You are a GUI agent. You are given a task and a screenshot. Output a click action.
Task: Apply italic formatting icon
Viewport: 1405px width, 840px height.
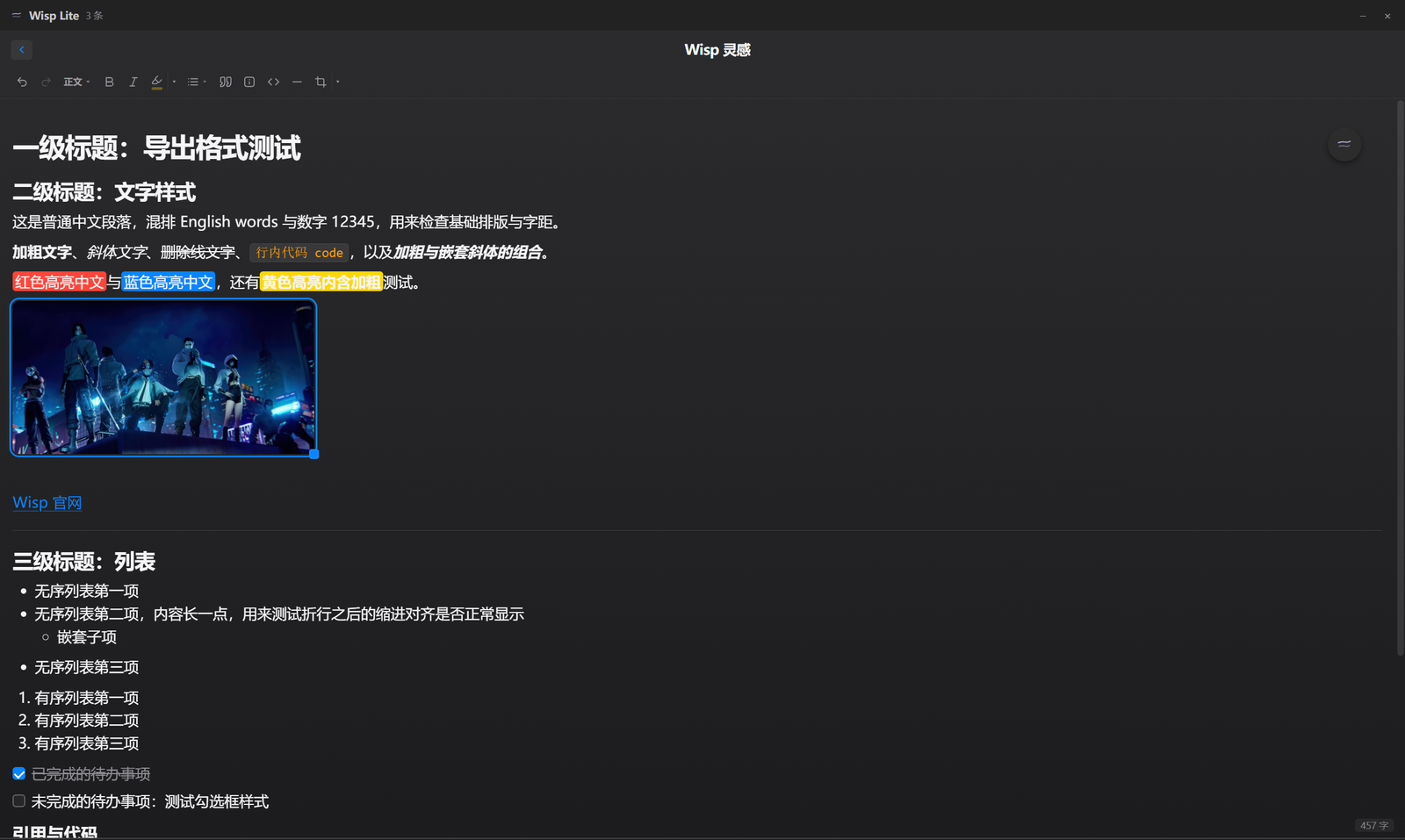pyautogui.click(x=133, y=82)
